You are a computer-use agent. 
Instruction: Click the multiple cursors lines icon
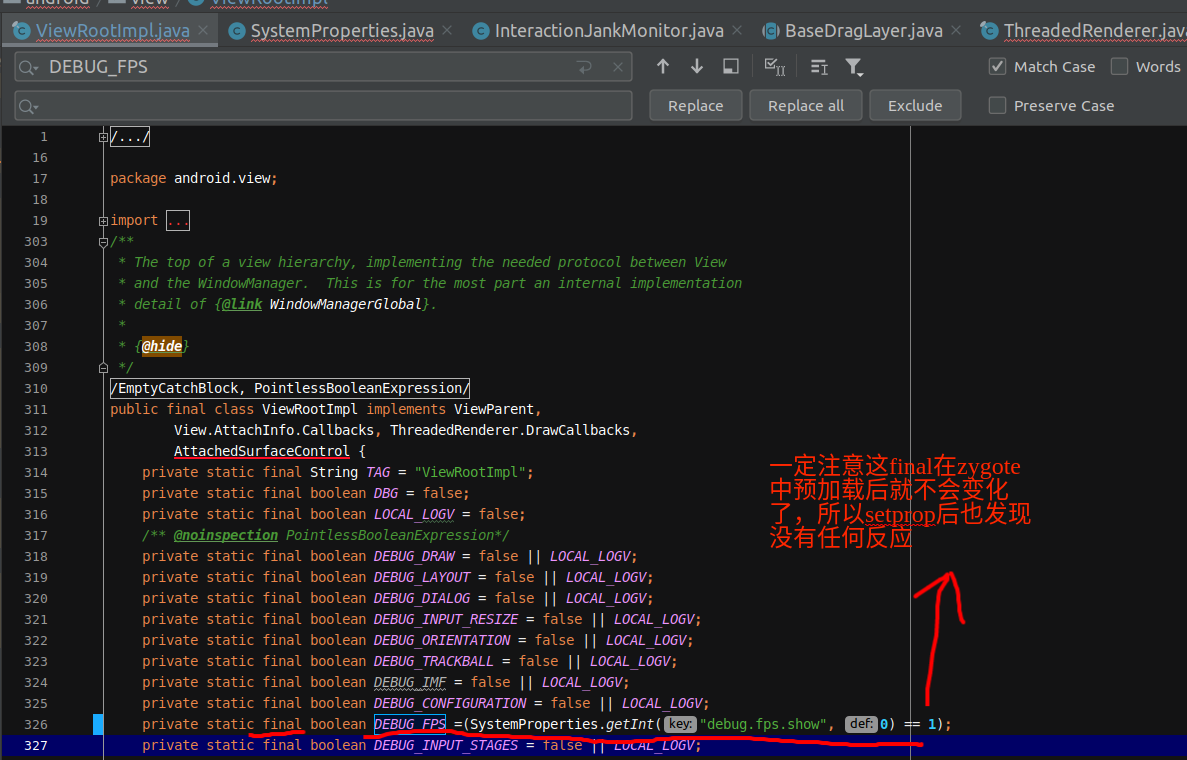pyautogui.click(x=819, y=67)
